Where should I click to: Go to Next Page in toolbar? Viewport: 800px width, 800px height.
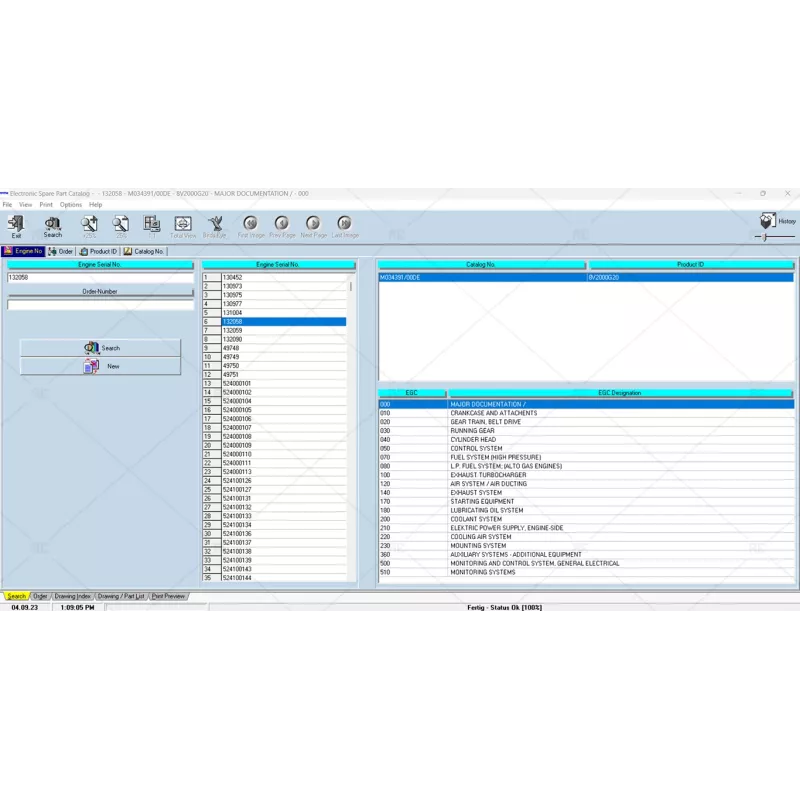tap(313, 225)
